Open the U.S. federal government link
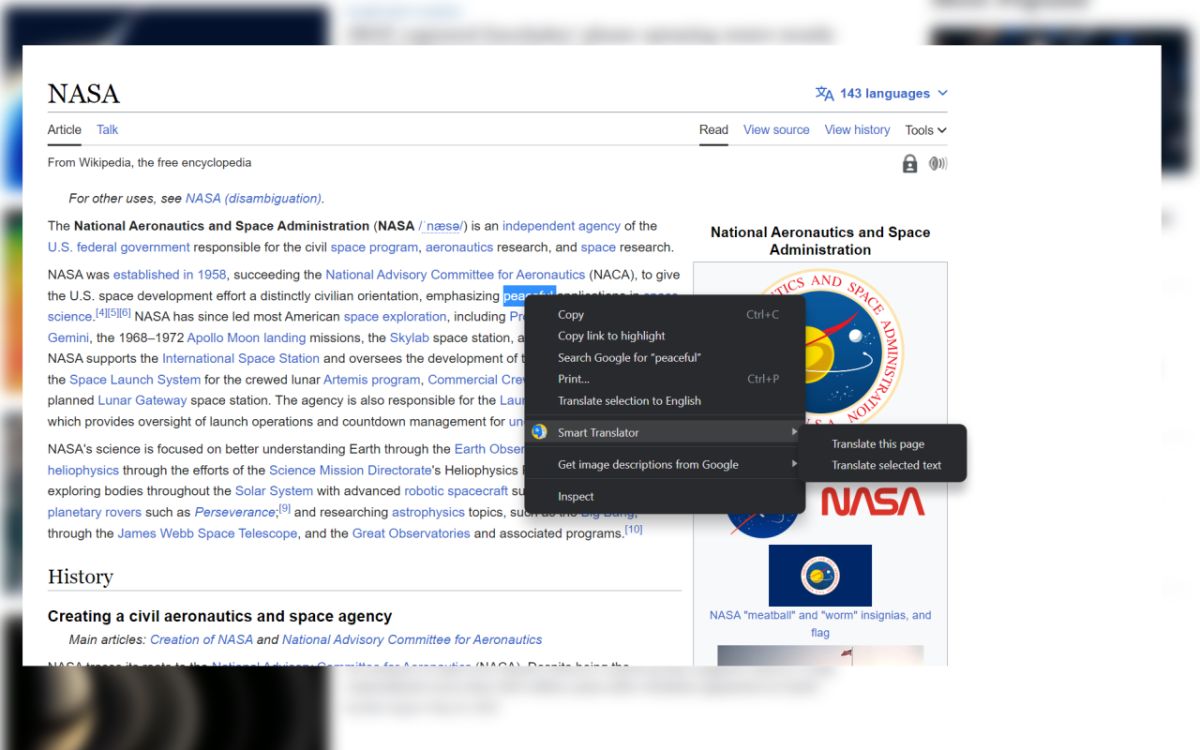 click(119, 247)
